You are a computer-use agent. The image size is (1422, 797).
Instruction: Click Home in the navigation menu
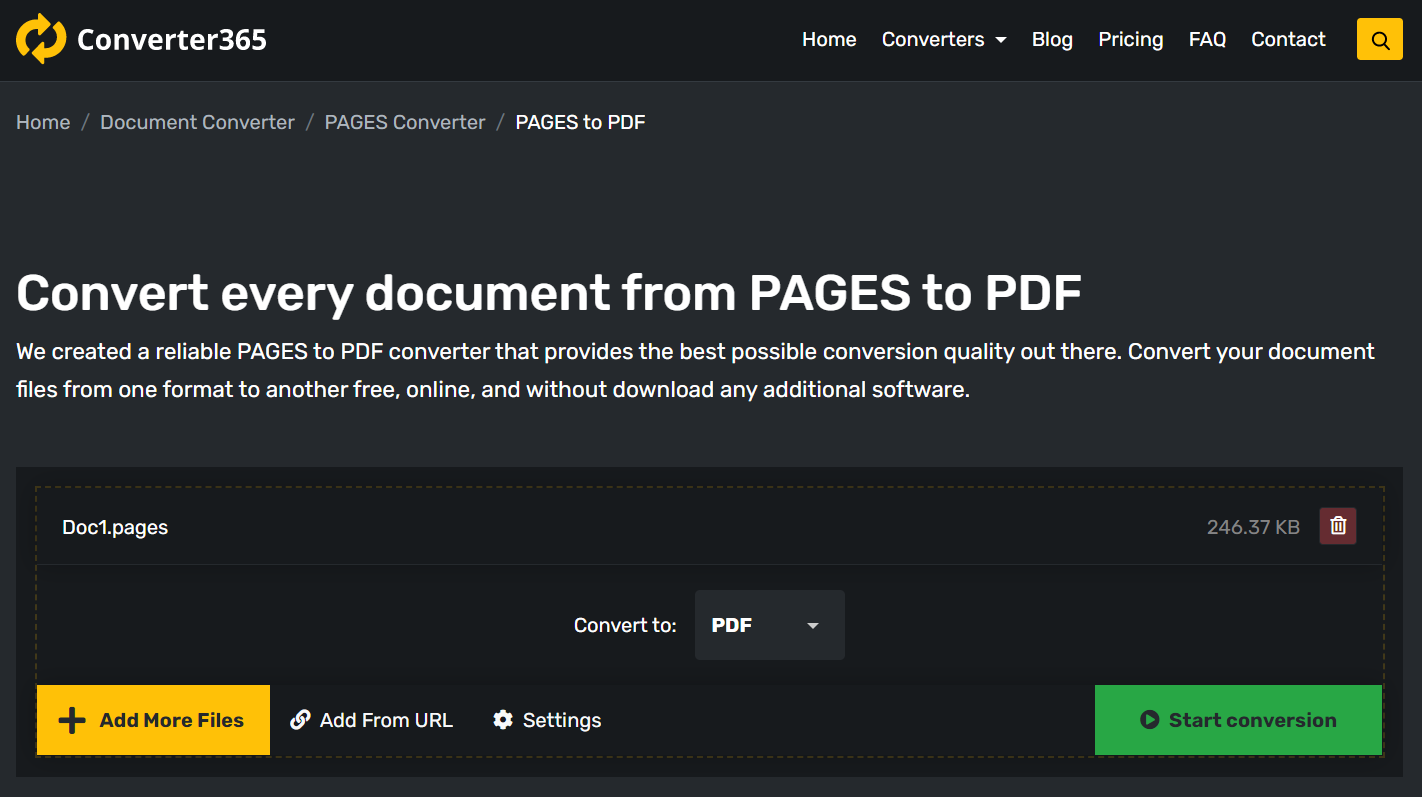pyautogui.click(x=829, y=39)
